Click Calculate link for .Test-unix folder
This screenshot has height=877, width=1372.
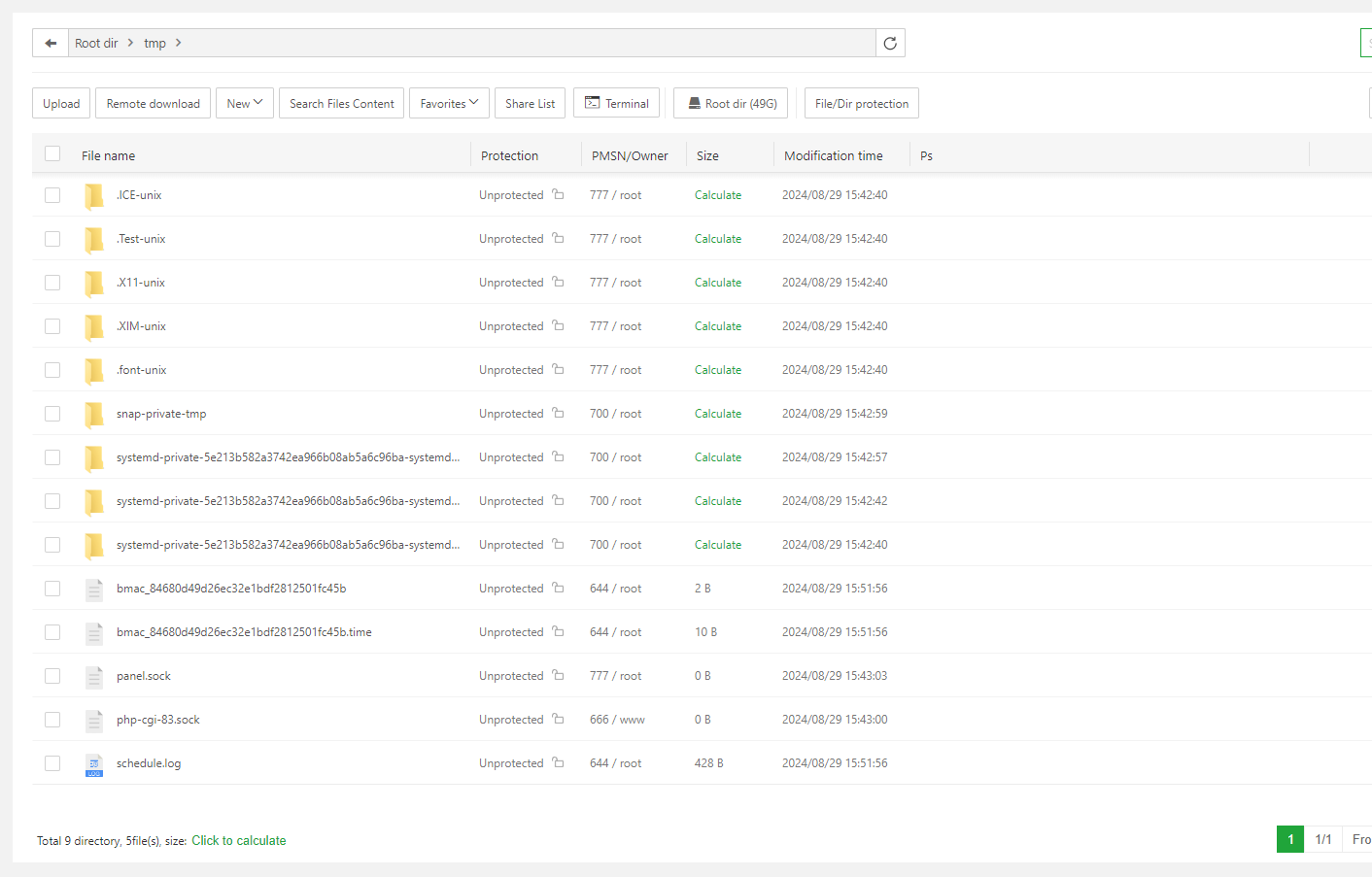717,239
